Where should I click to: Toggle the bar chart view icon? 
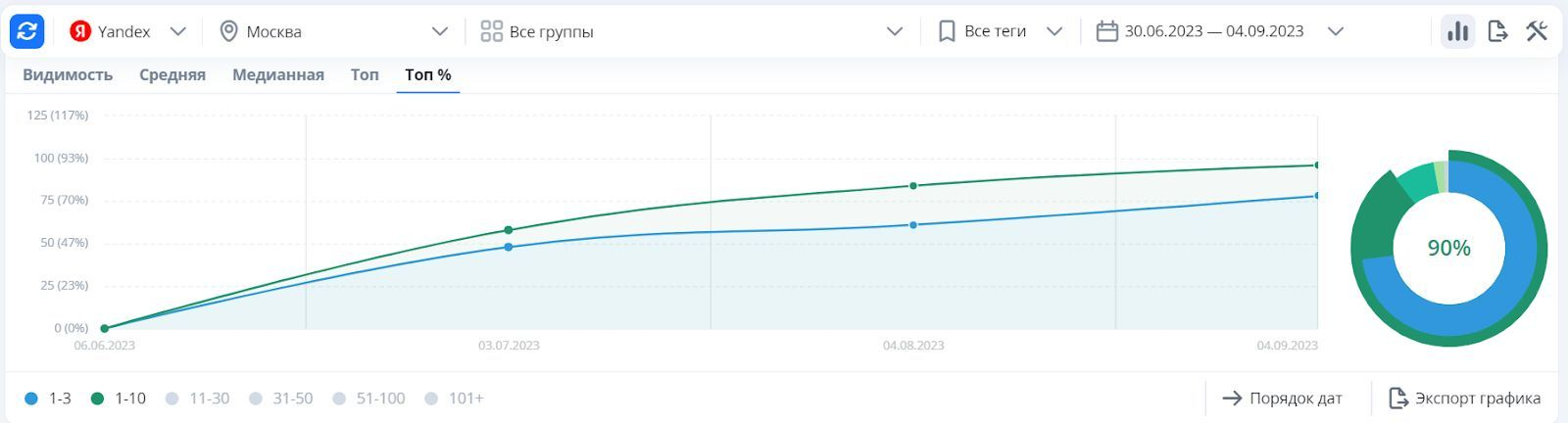pyautogui.click(x=1458, y=31)
